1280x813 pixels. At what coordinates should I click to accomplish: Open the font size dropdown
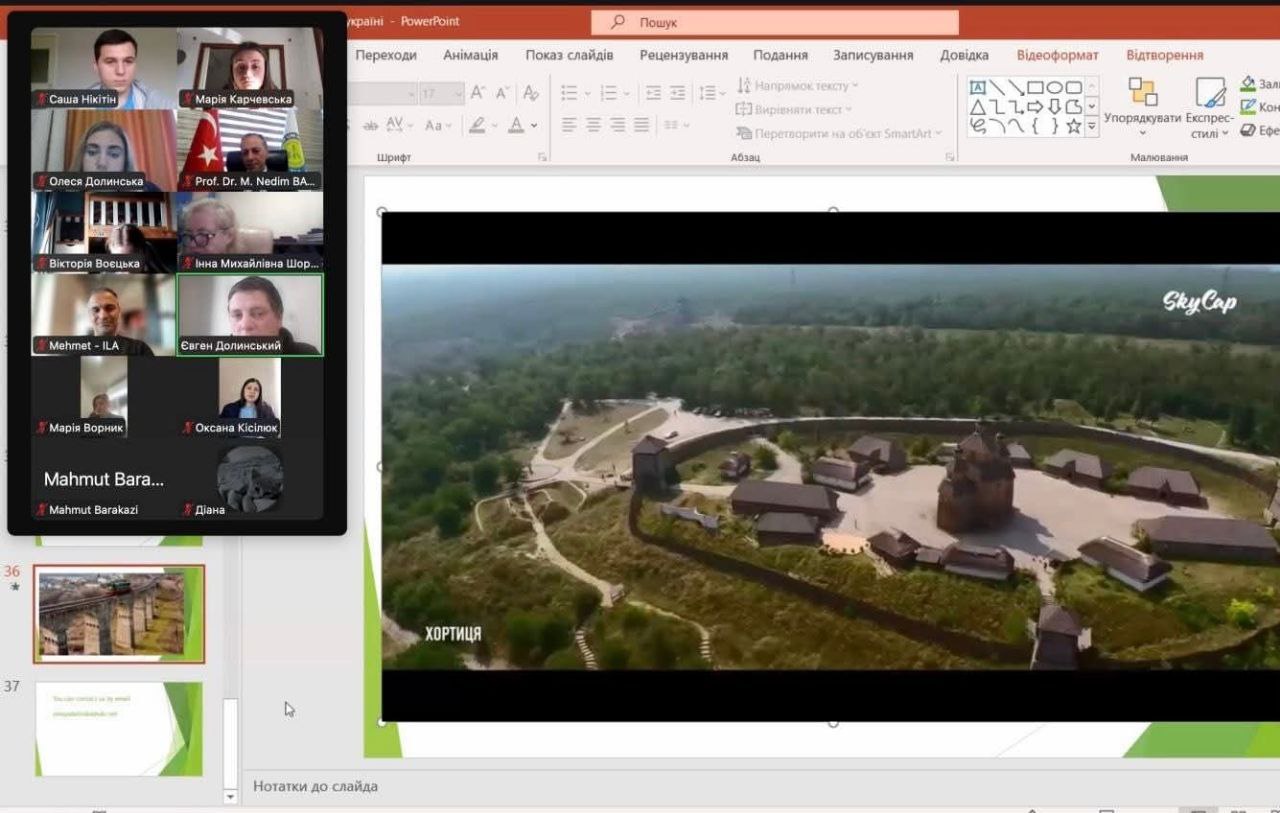coord(457,94)
